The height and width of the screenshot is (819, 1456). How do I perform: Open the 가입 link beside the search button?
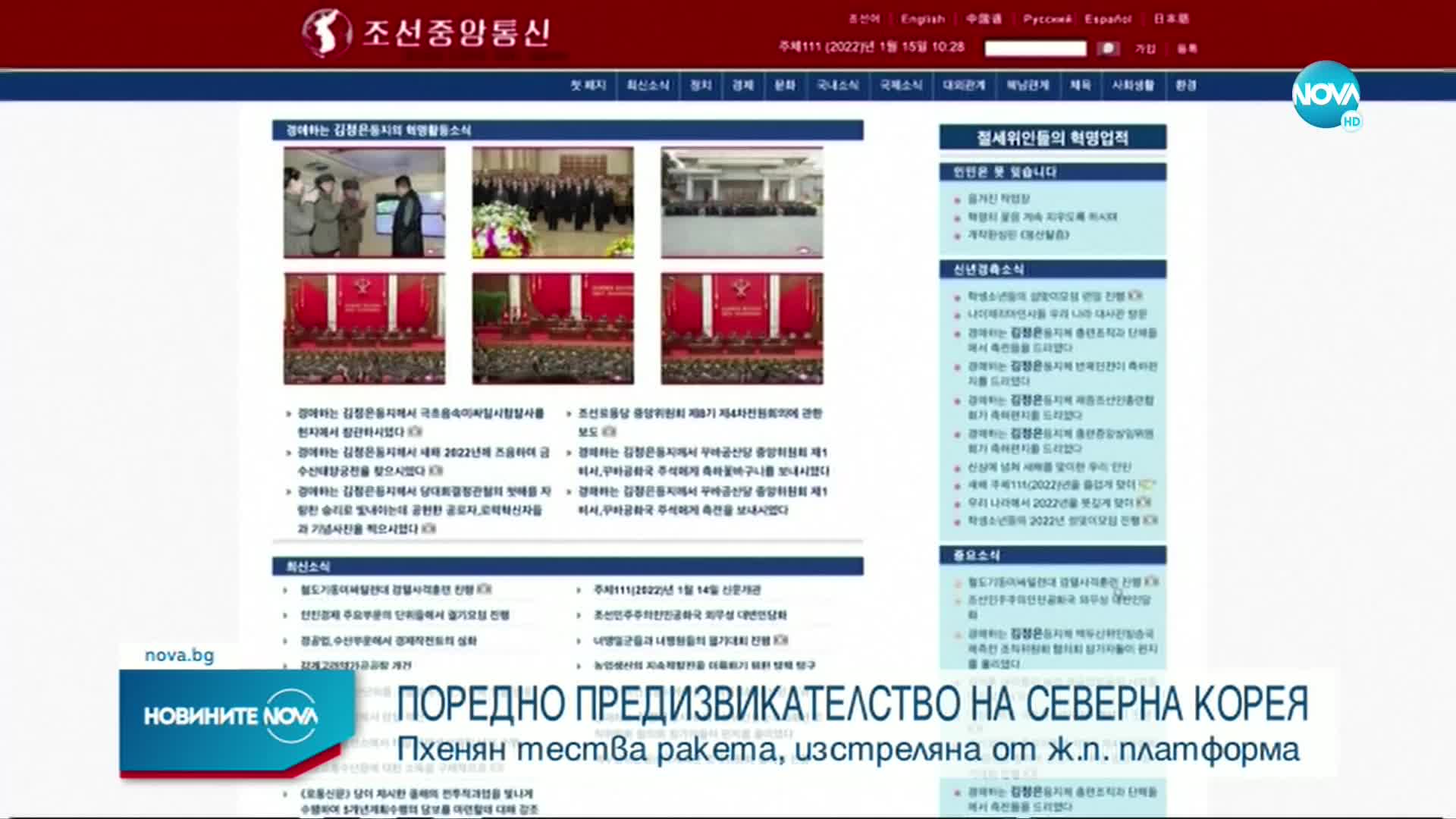click(x=1145, y=49)
